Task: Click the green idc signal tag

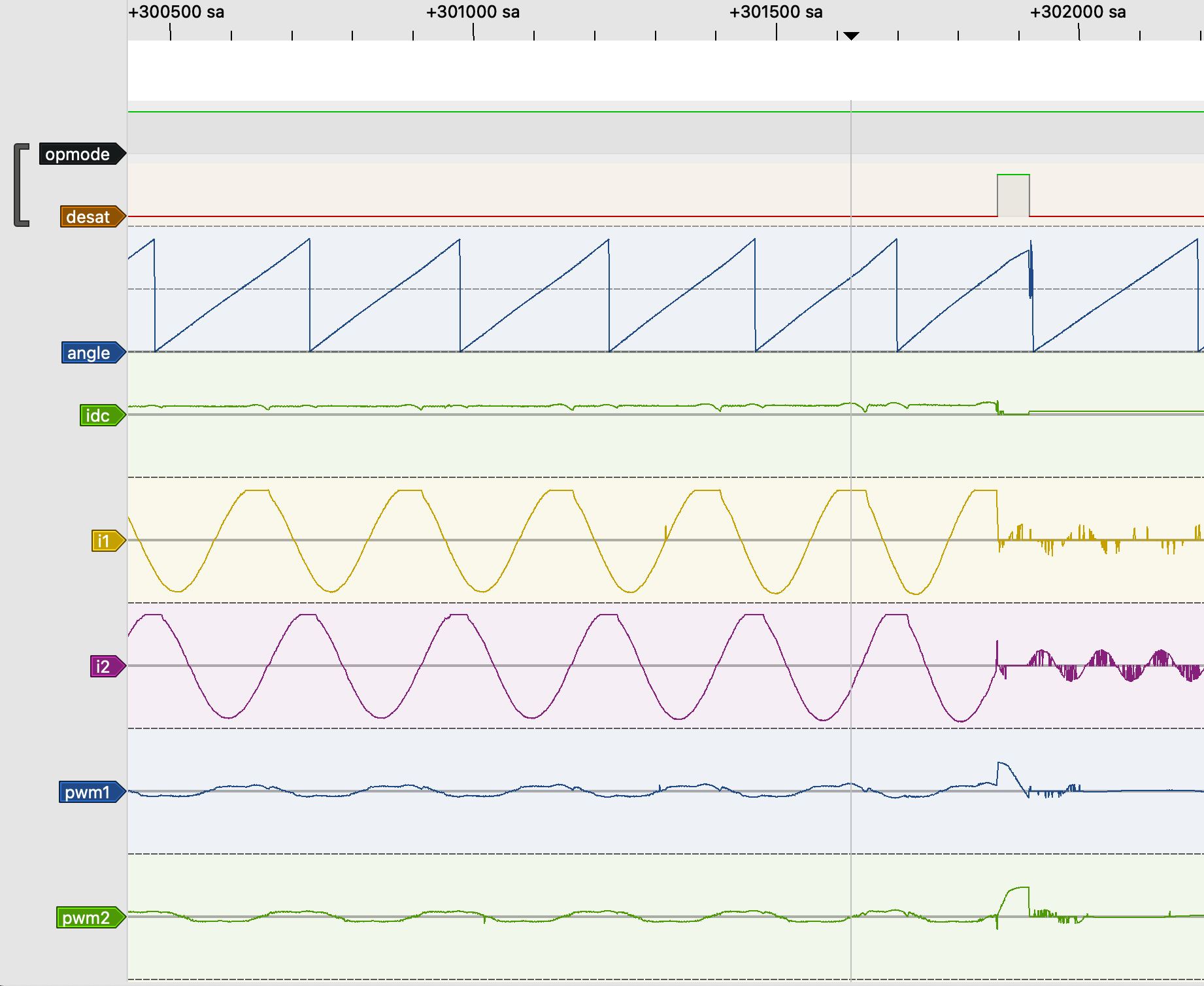Action: (99, 415)
